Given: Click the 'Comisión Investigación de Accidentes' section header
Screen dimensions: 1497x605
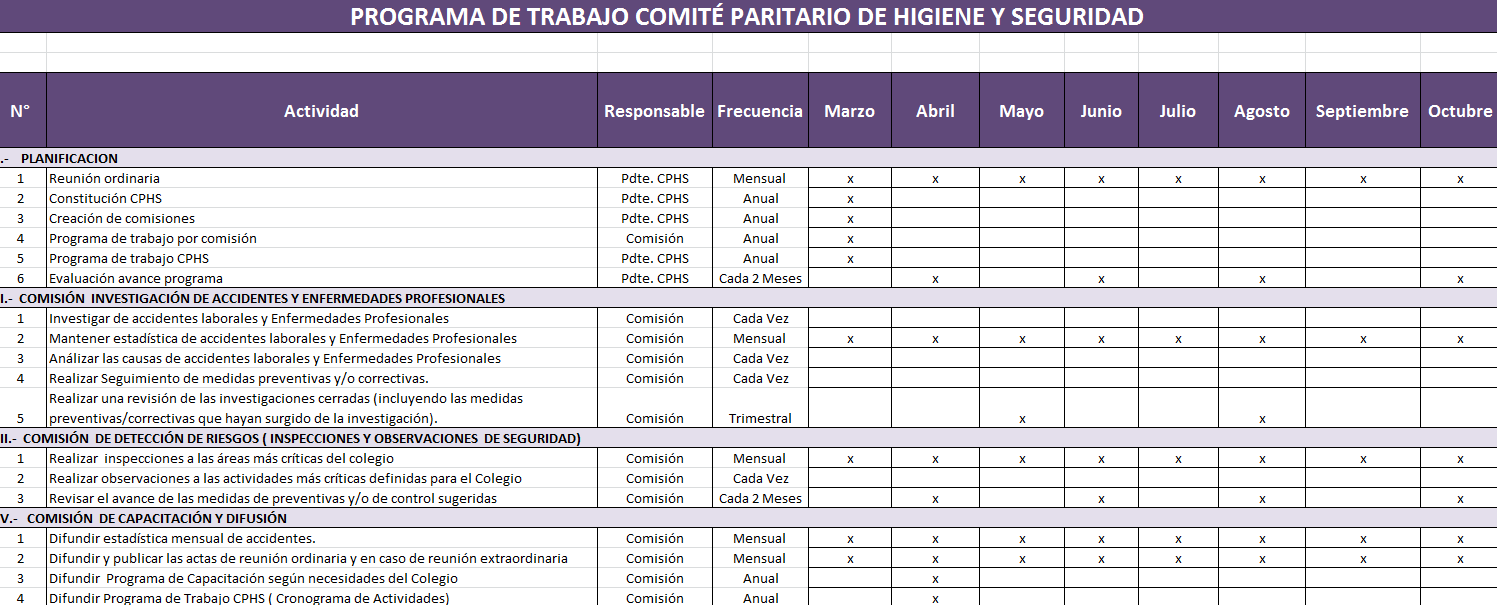Looking at the screenshot, I should tap(262, 298).
